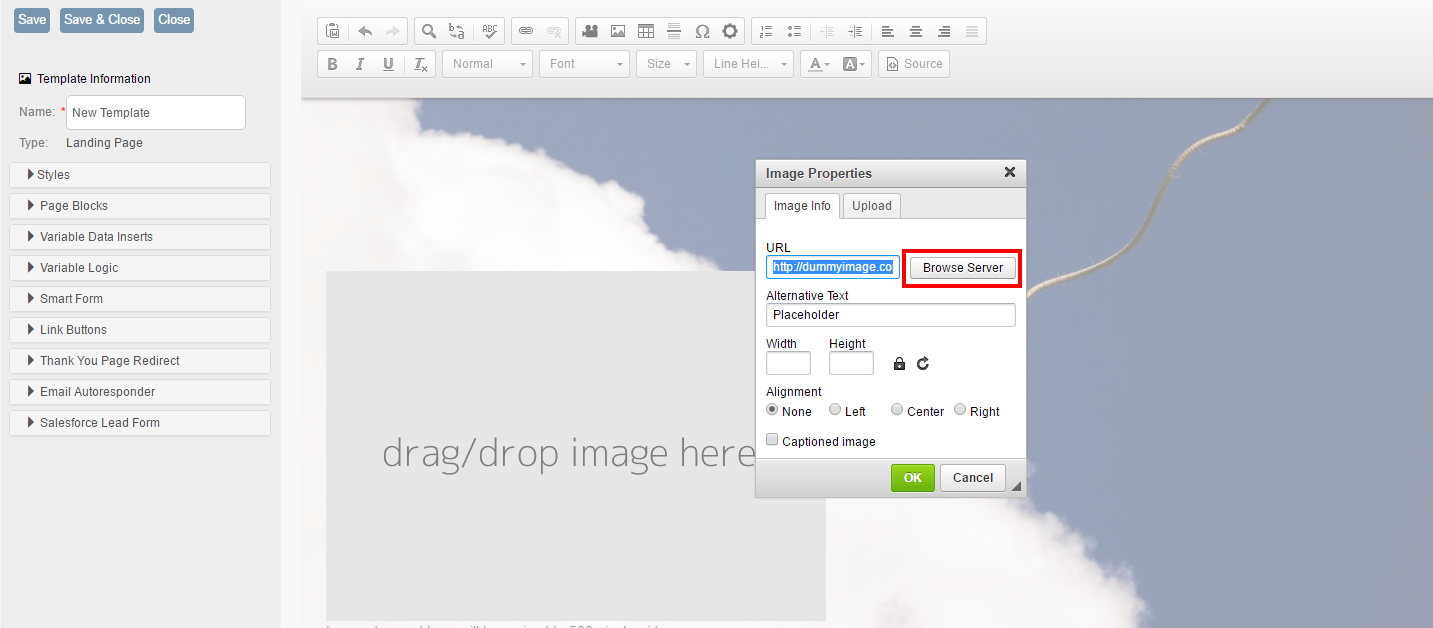Click the Unlink icon
The height and width of the screenshot is (628, 1433).
[x=554, y=31]
